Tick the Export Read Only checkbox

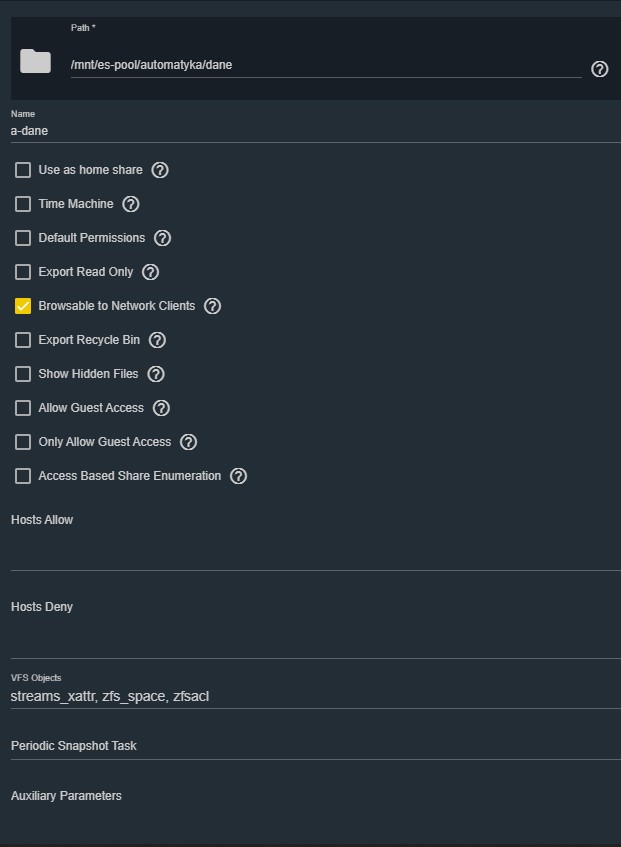[23, 272]
